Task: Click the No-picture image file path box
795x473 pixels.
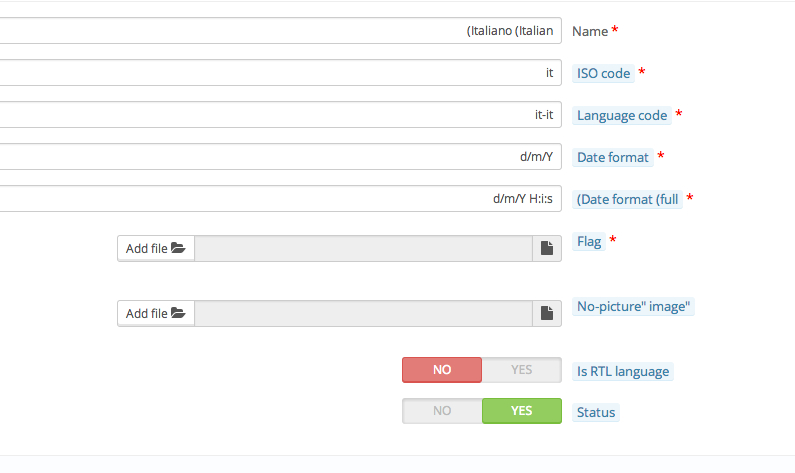Action: click(x=363, y=314)
